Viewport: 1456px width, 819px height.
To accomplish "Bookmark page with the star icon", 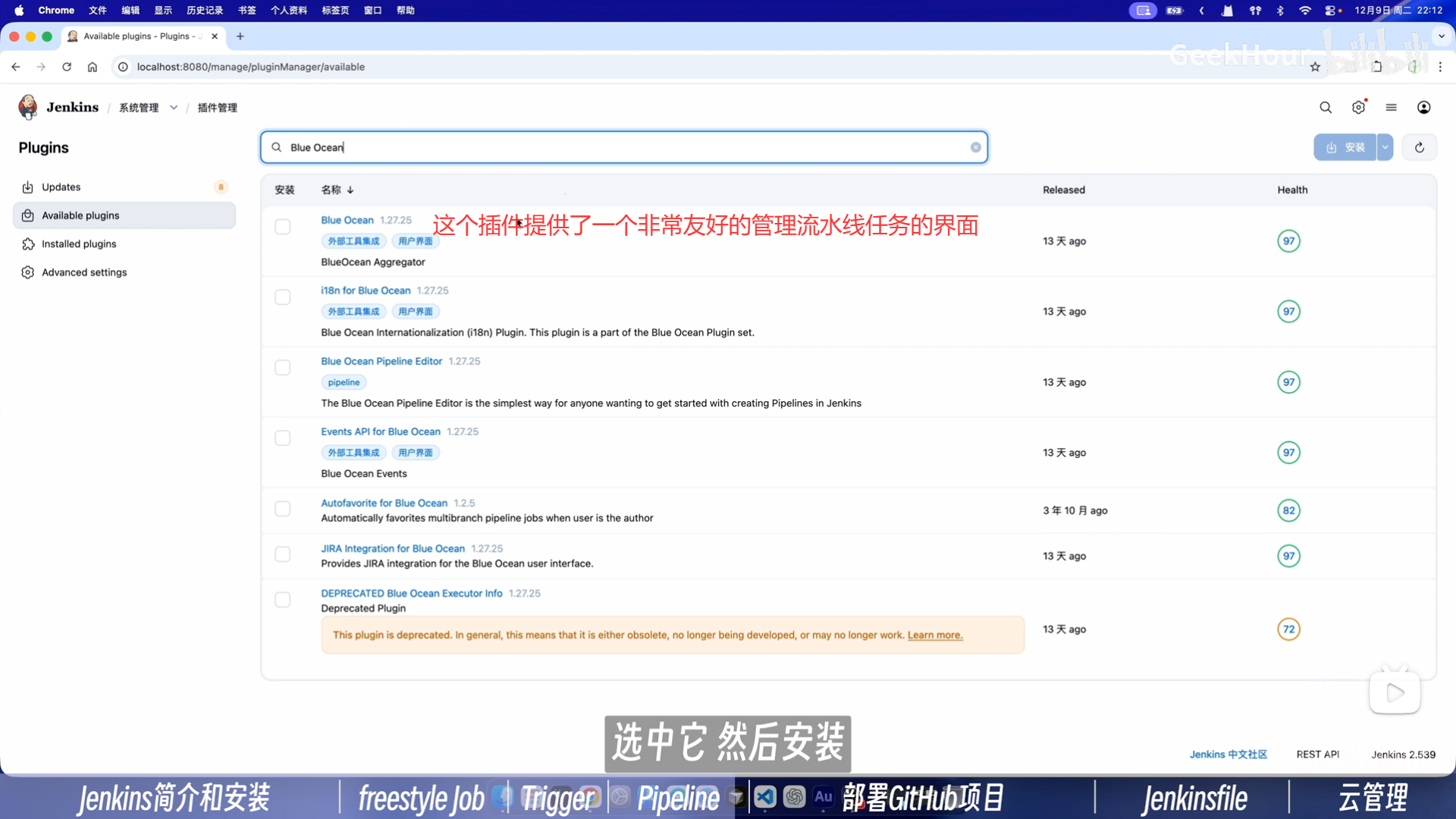I will [x=1315, y=67].
